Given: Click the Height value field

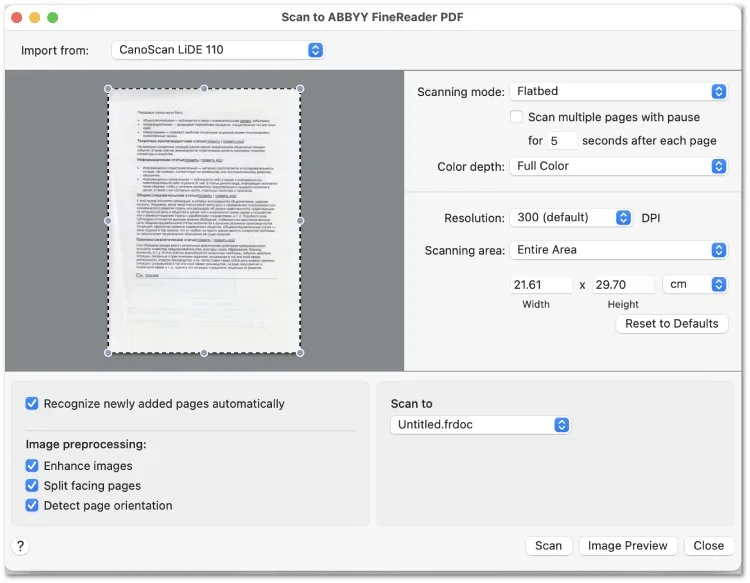Looking at the screenshot, I should (x=623, y=285).
